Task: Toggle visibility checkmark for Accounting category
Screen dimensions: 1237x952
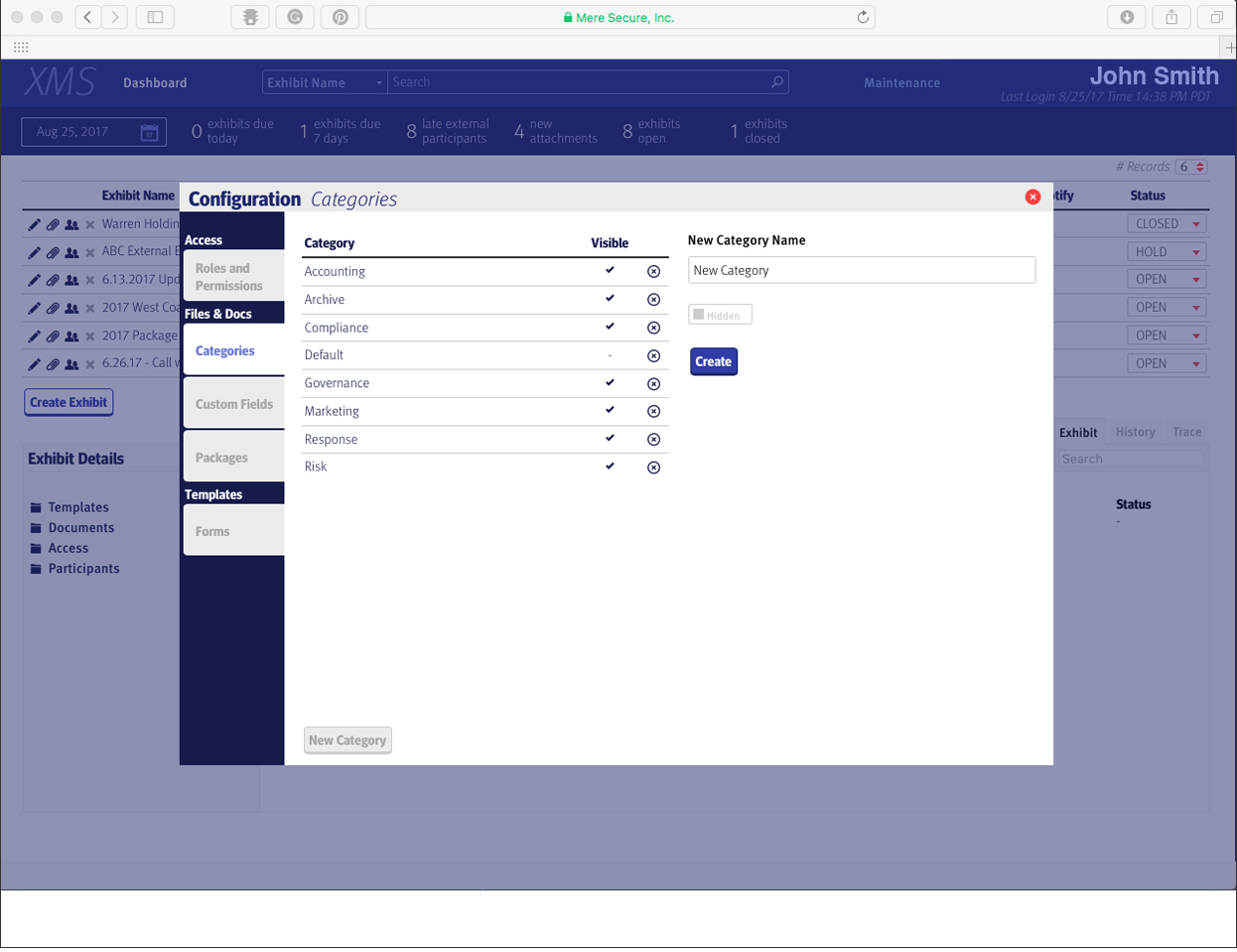Action: tap(608, 271)
